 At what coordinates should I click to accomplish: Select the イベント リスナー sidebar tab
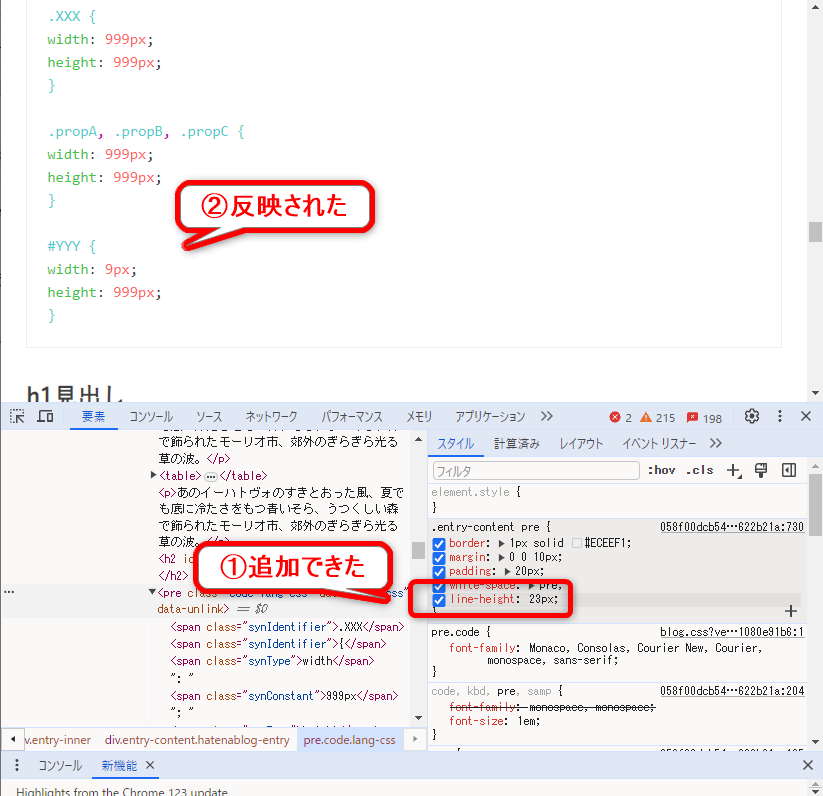(x=659, y=444)
